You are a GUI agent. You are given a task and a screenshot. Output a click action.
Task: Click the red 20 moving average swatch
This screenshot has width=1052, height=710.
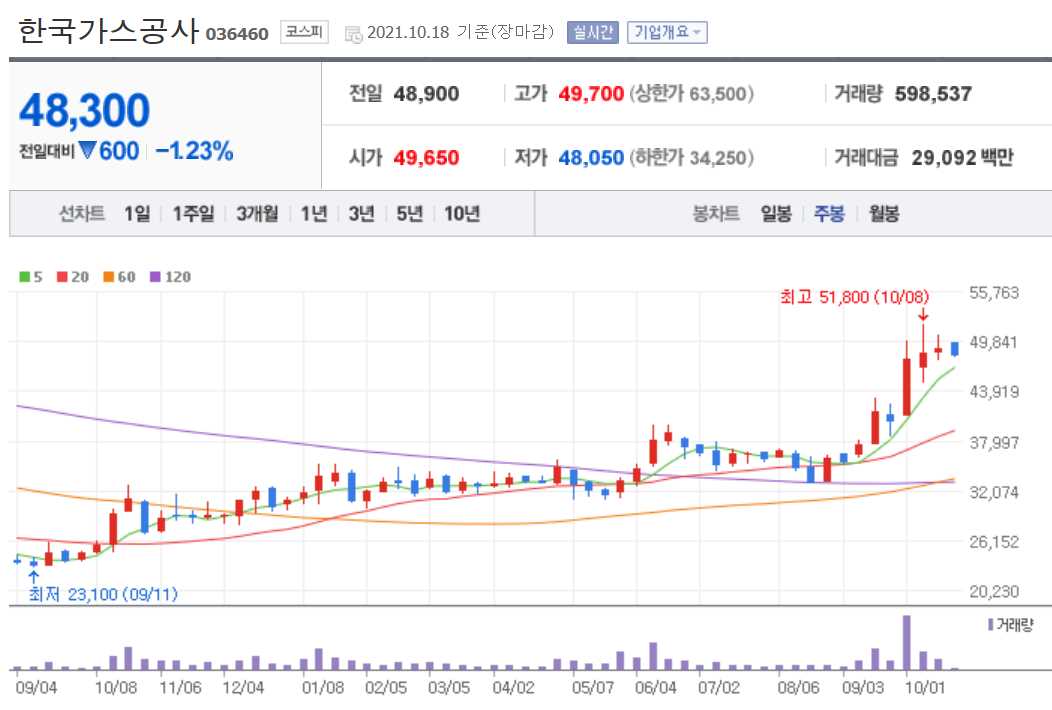(x=62, y=276)
